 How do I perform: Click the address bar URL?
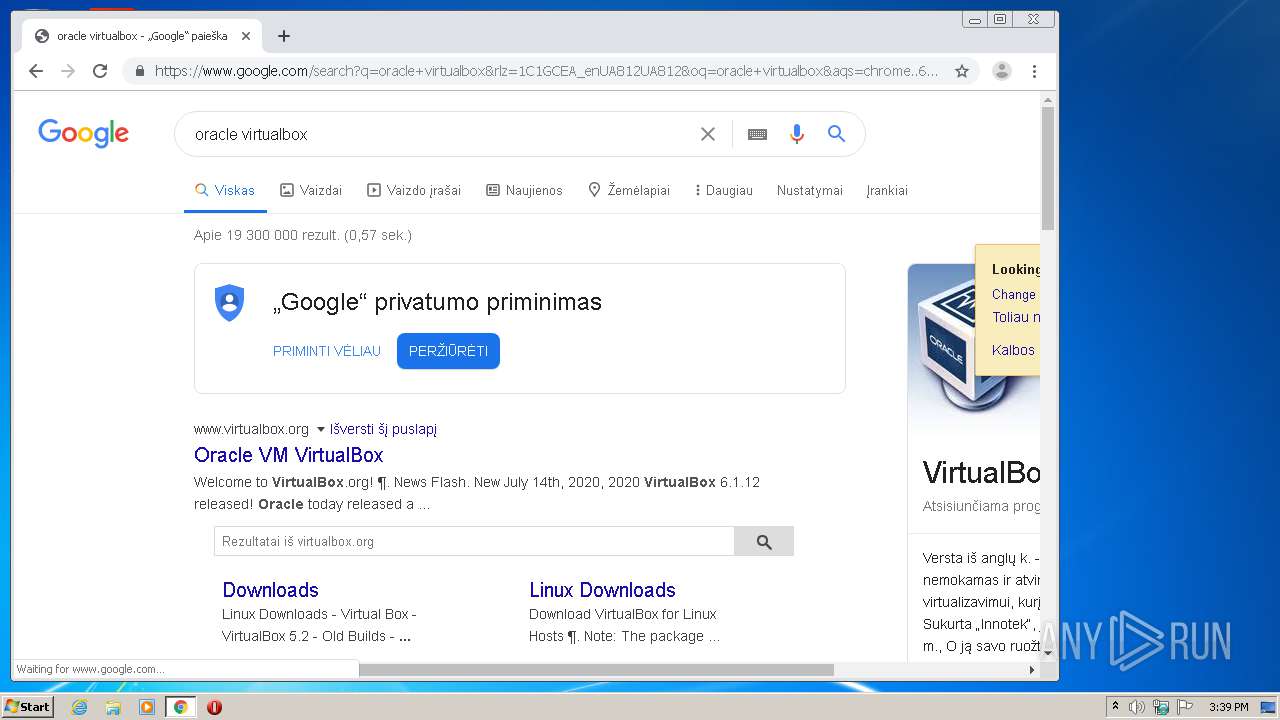tap(547, 71)
